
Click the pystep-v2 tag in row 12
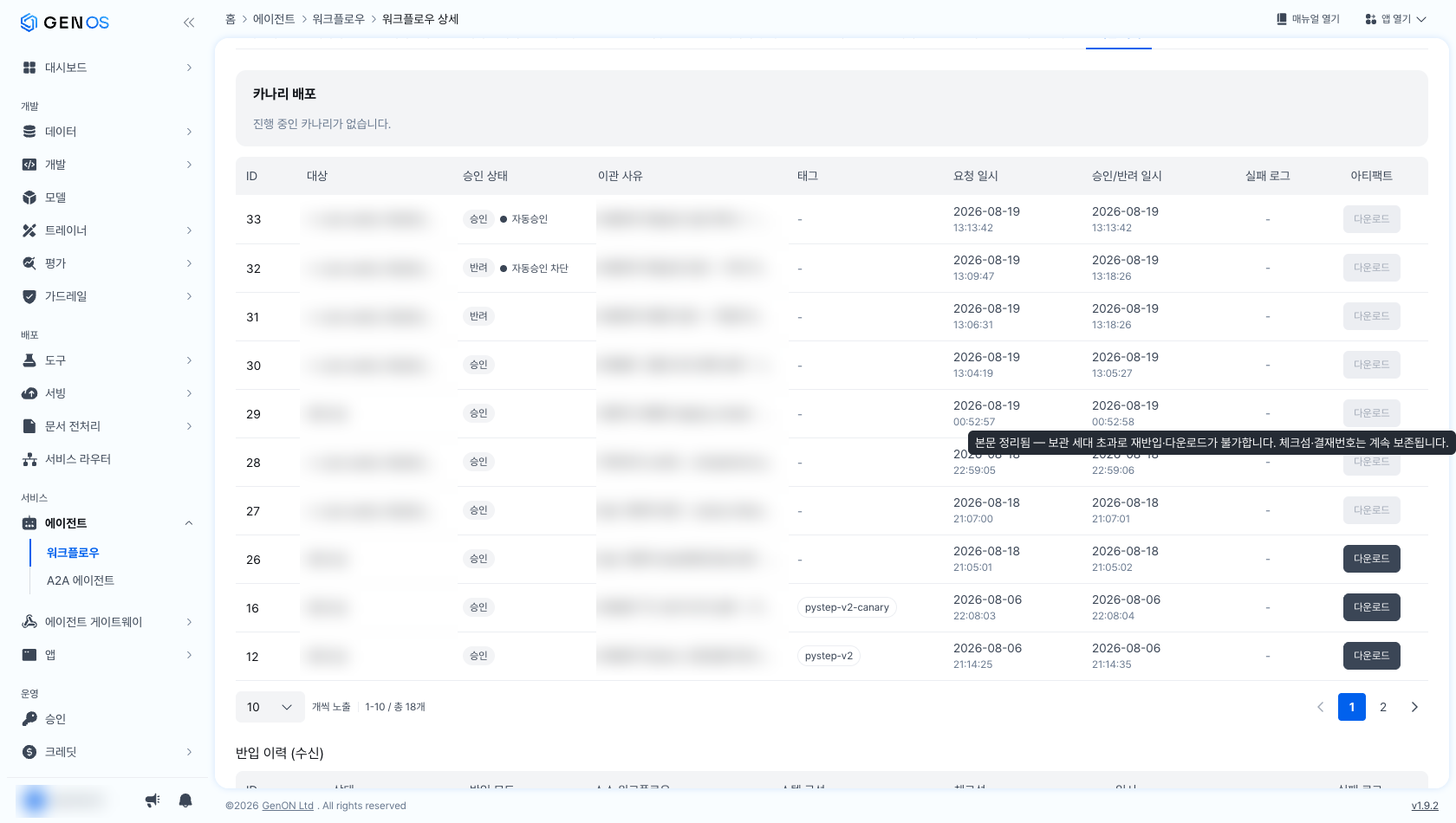829,656
